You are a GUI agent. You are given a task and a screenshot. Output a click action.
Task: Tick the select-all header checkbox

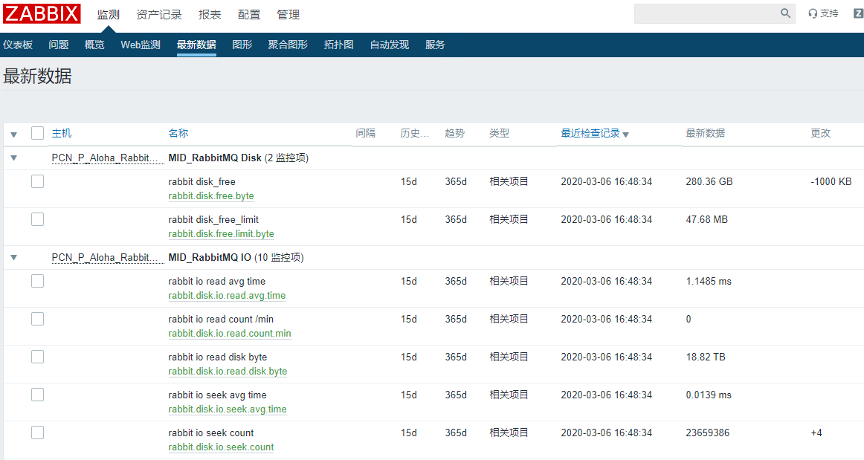pos(37,133)
